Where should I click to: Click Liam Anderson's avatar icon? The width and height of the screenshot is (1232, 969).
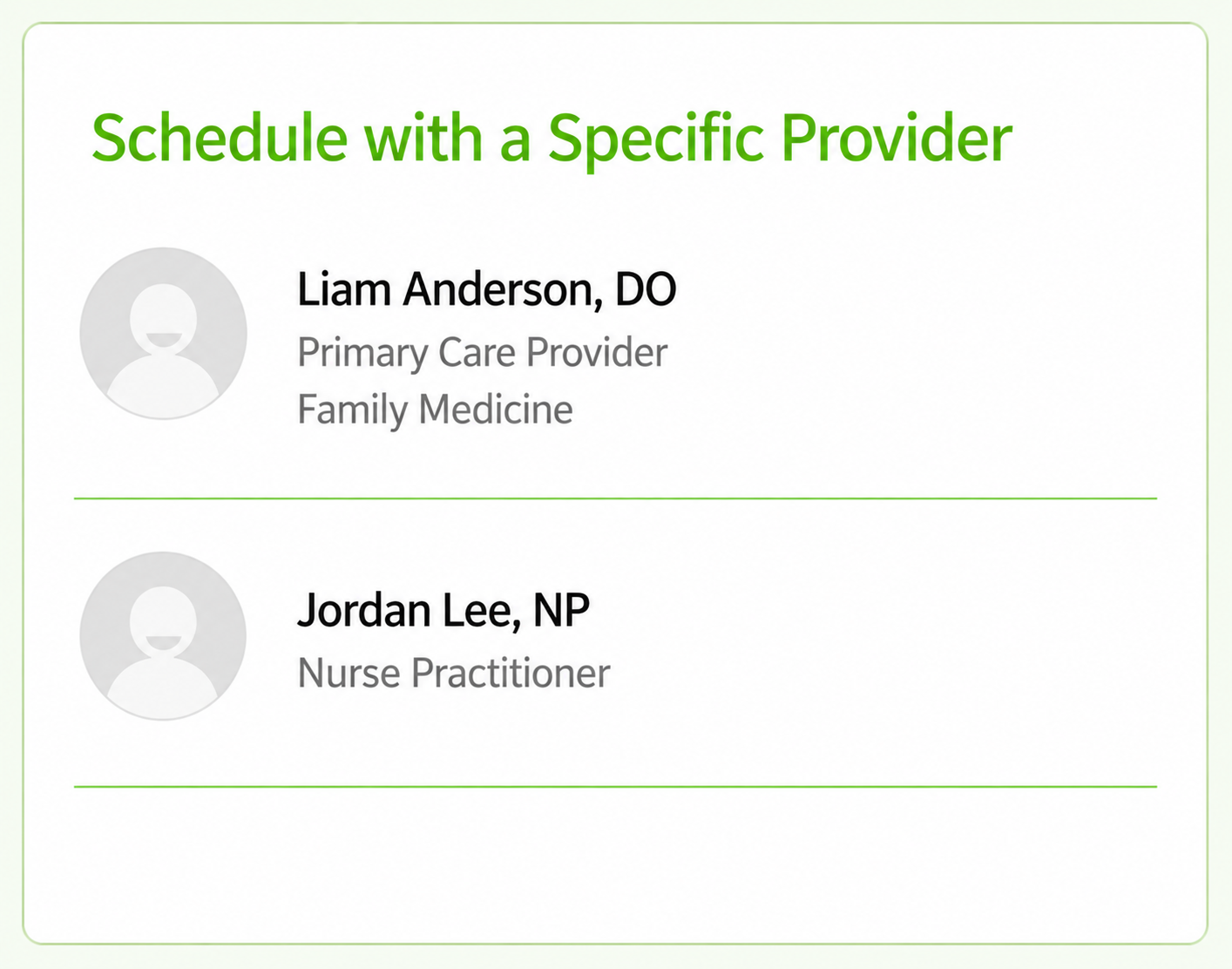click(163, 333)
